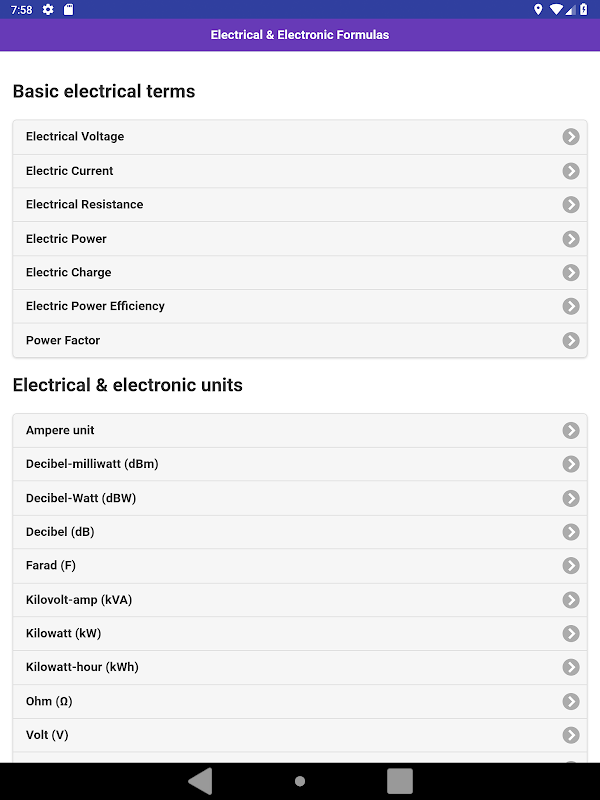Image resolution: width=600 pixels, height=800 pixels.
Task: Select the Electric Charge list item
Action: [69, 273]
